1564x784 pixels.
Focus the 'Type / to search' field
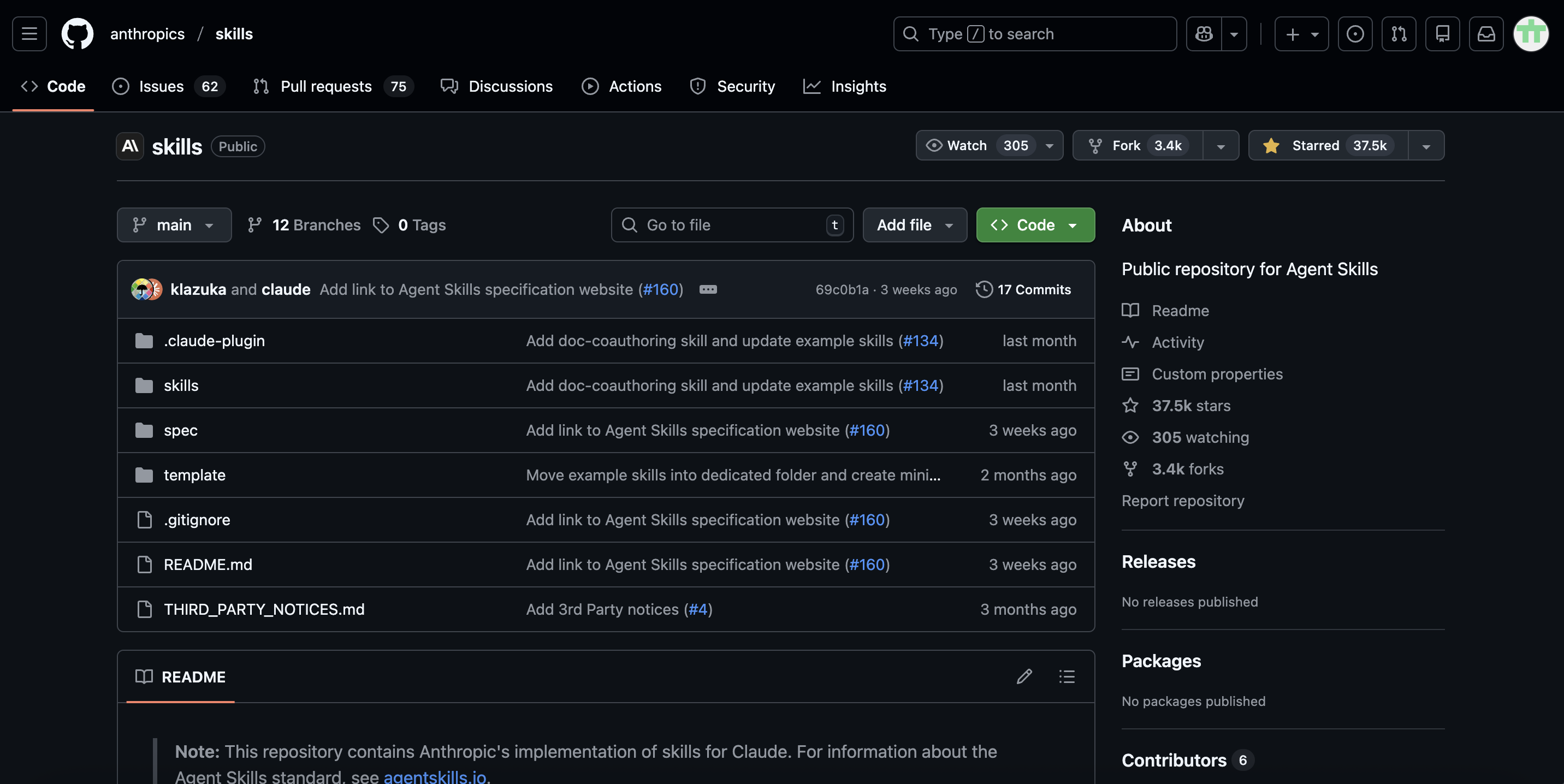coord(1035,34)
